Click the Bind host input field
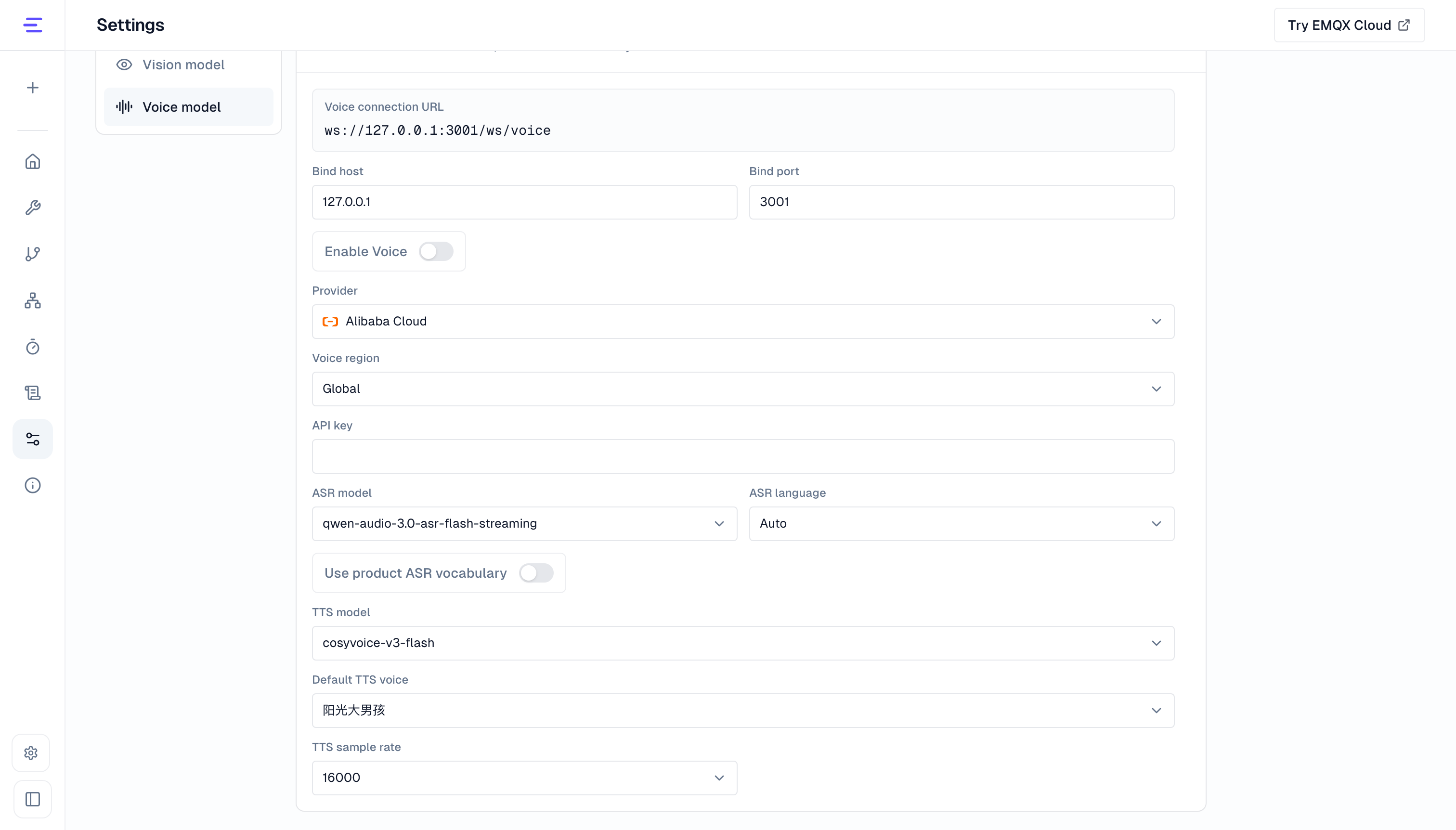The image size is (1456, 830). [524, 202]
